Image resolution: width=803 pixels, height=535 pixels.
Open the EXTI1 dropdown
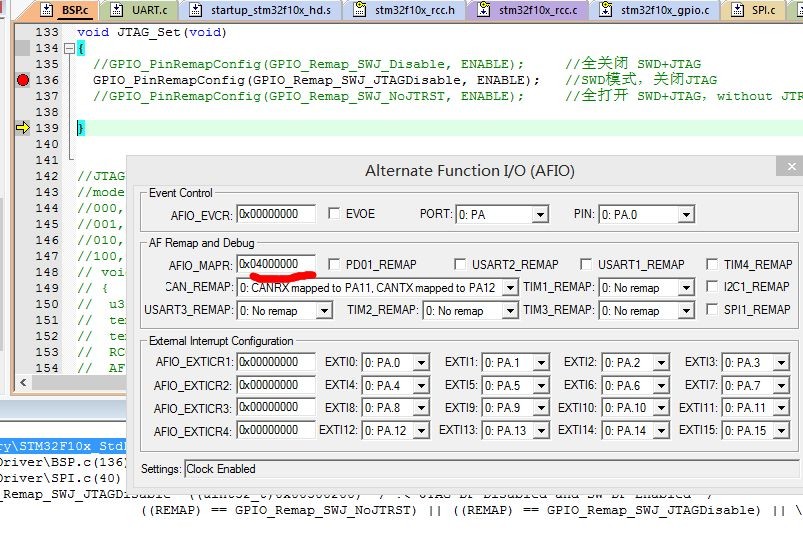(515, 362)
